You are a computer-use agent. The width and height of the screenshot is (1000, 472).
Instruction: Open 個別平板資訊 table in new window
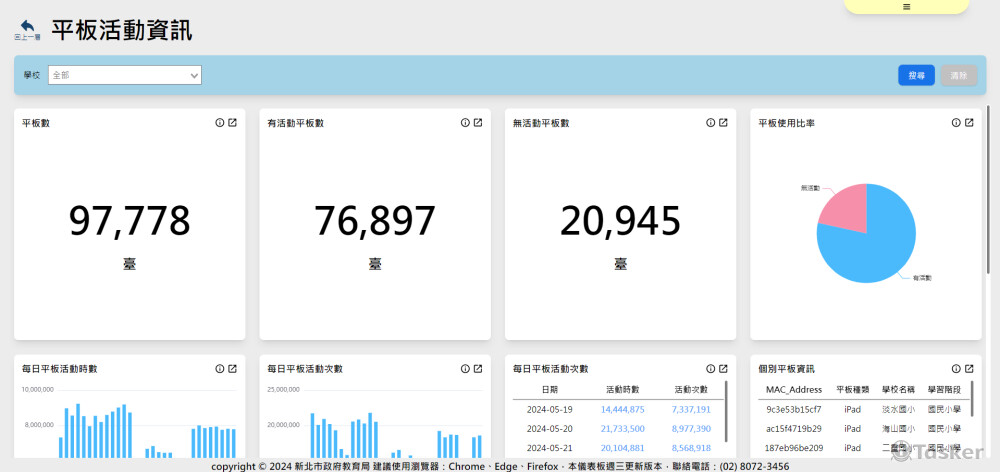[969, 369]
